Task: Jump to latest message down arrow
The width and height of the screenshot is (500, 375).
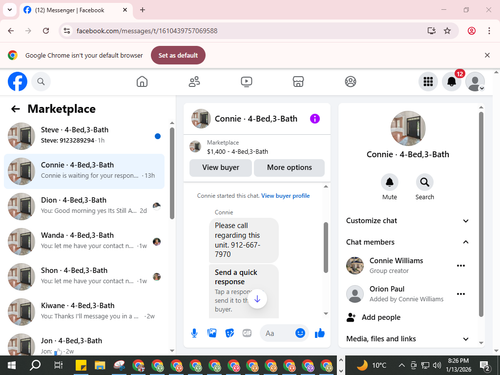Action: (257, 299)
